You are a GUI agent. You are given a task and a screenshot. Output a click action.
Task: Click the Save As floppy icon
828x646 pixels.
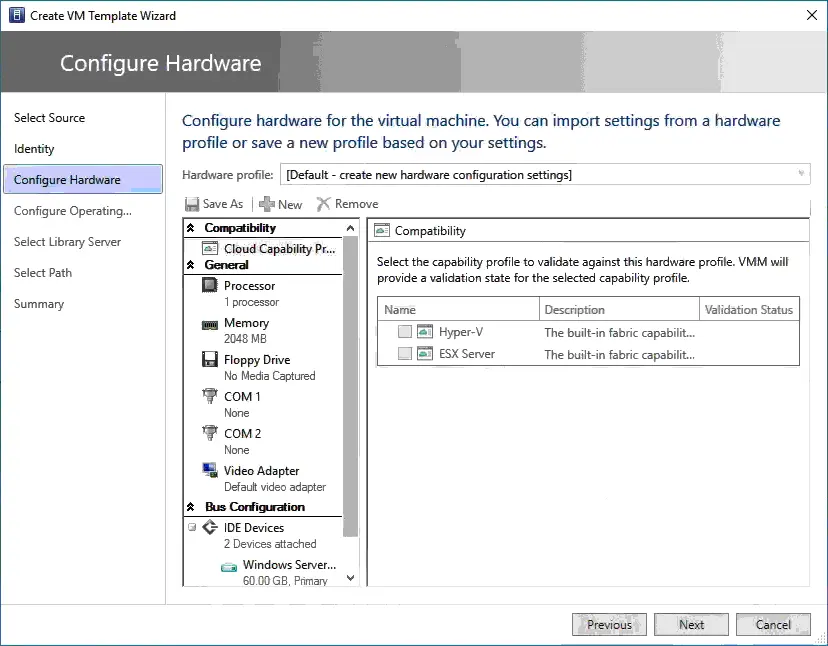click(192, 204)
